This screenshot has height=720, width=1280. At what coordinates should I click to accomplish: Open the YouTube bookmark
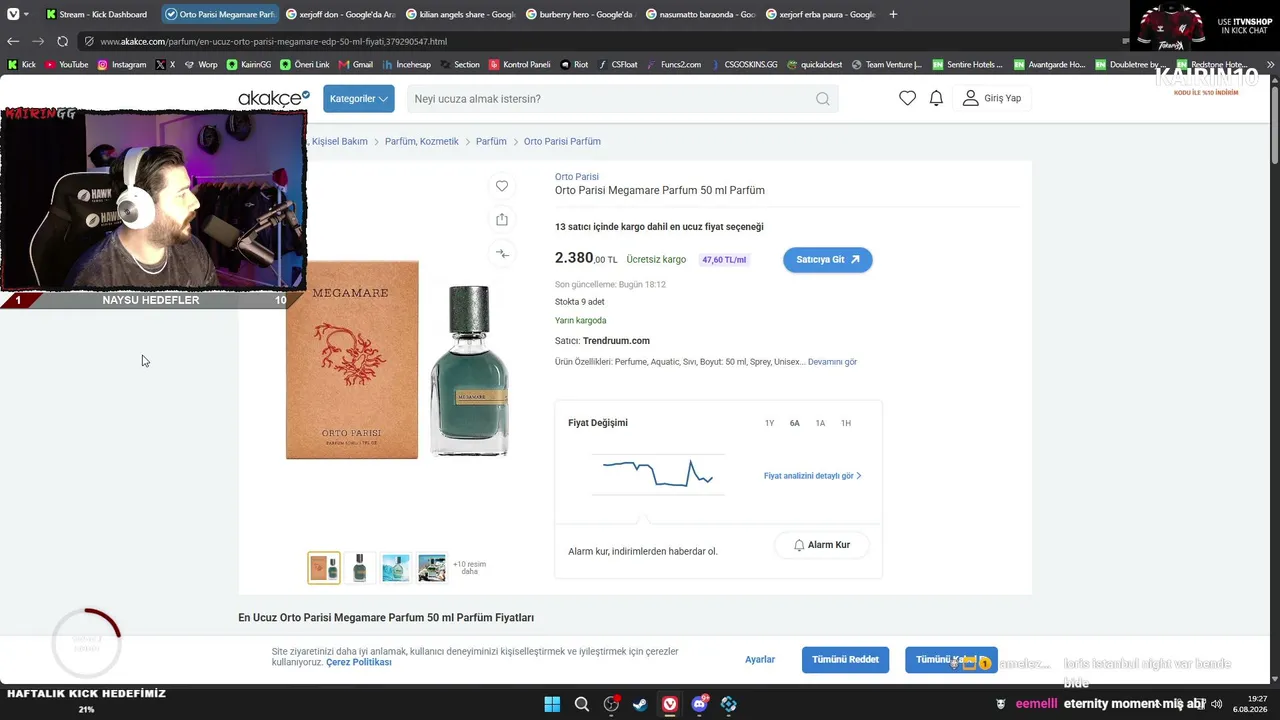click(x=66, y=65)
